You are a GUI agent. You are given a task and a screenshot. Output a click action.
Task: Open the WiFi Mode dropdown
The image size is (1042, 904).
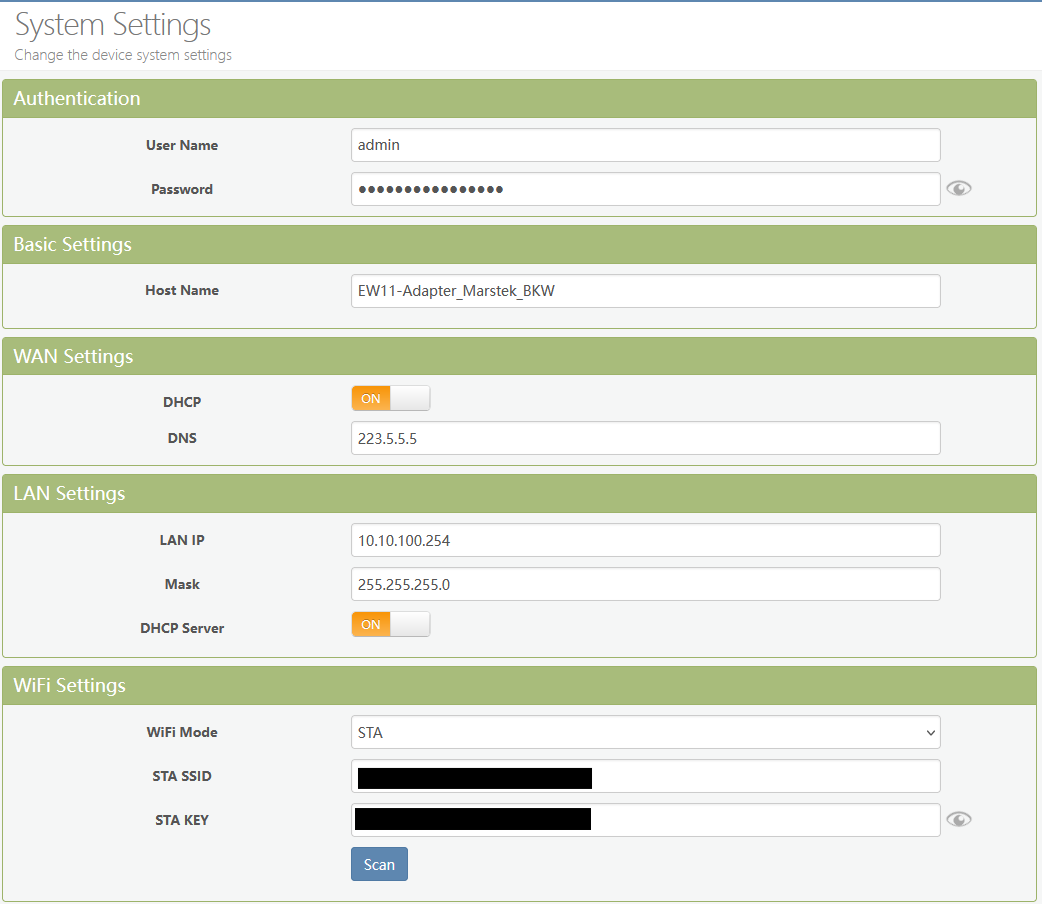(x=645, y=732)
